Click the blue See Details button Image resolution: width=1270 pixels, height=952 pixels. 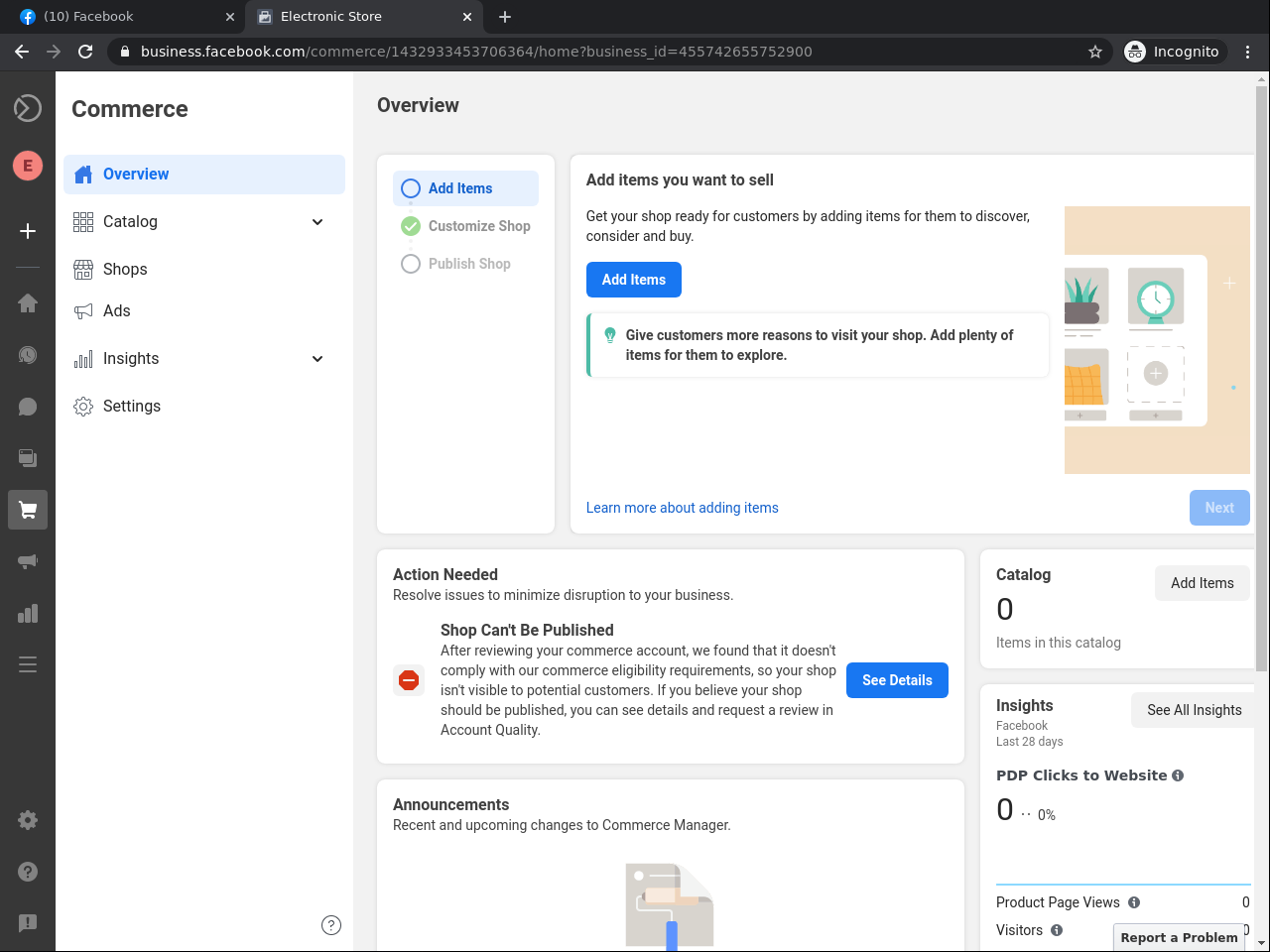point(897,680)
